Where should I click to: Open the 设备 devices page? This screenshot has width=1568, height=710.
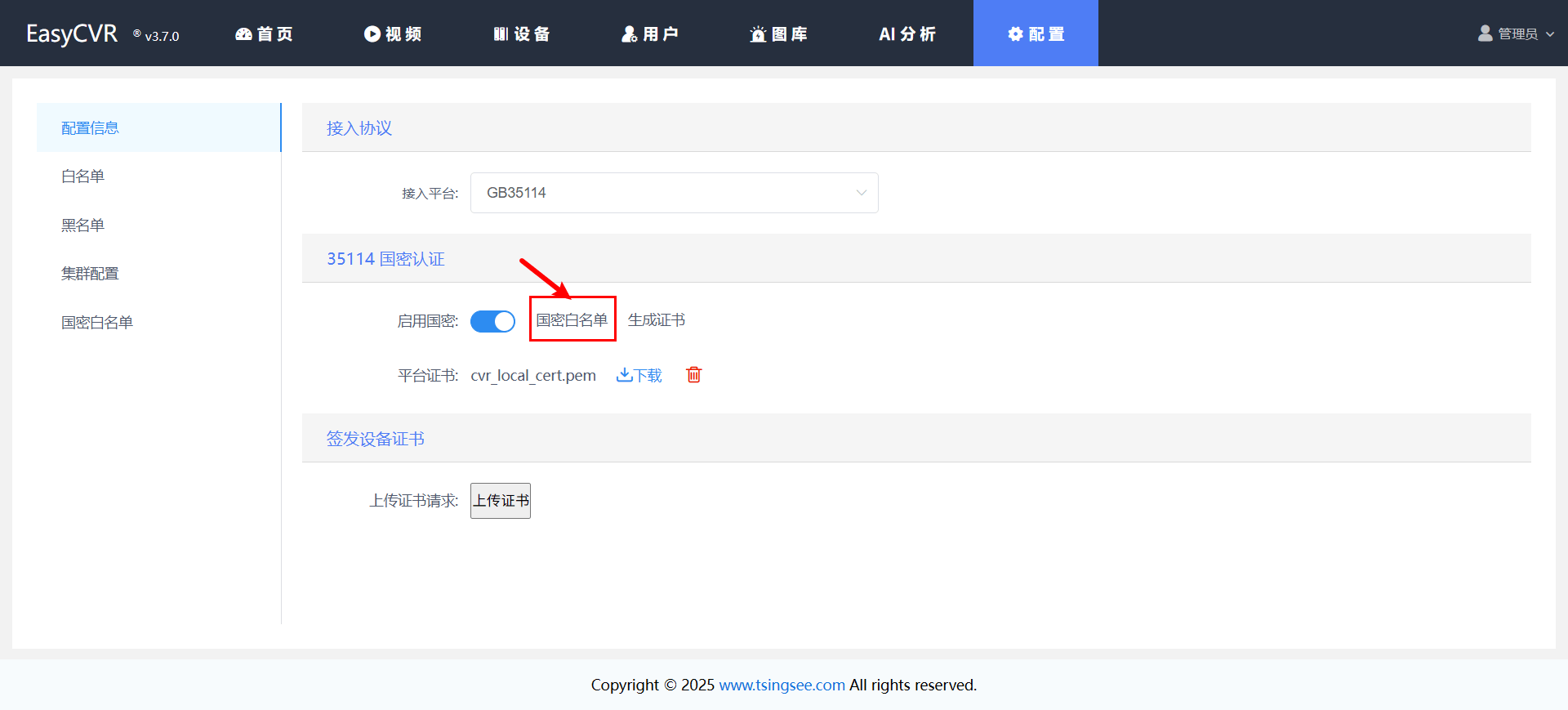coord(522,33)
